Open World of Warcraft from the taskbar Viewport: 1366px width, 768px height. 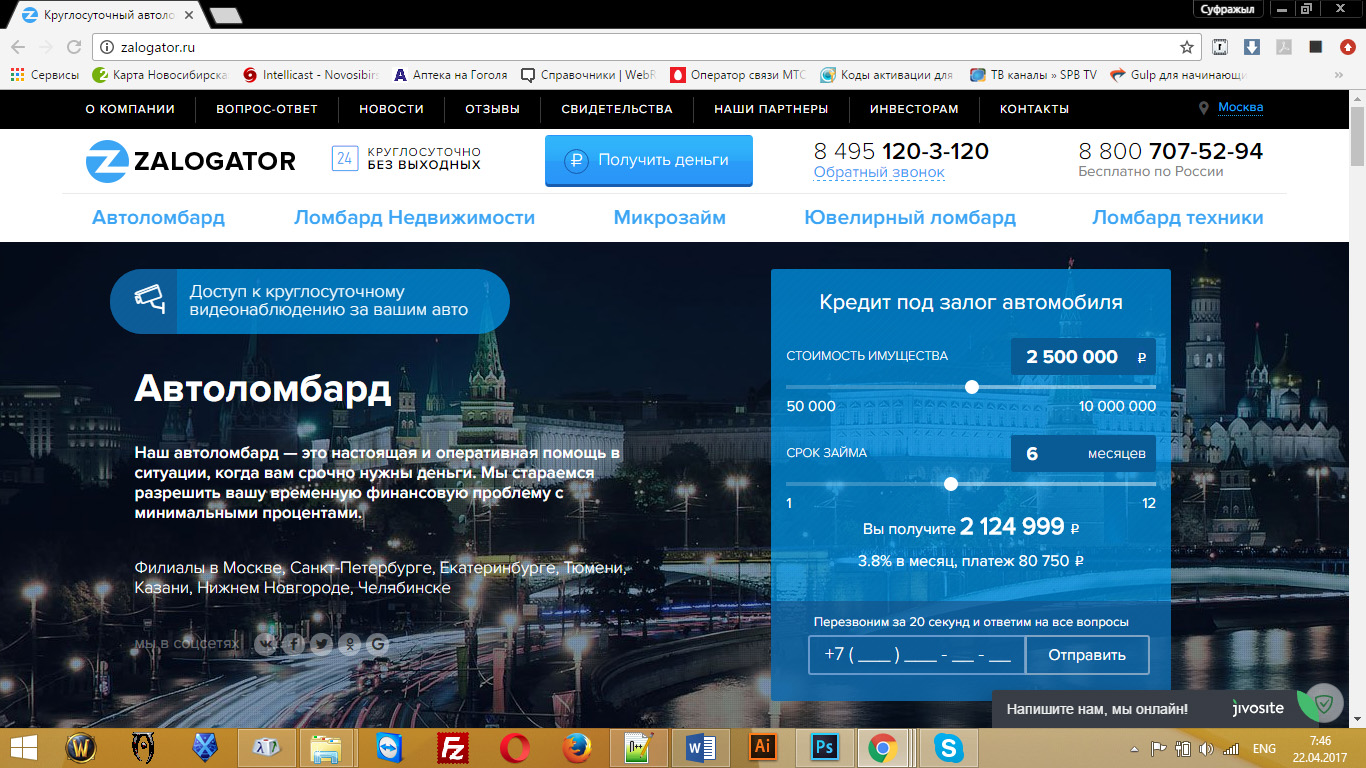pos(81,747)
